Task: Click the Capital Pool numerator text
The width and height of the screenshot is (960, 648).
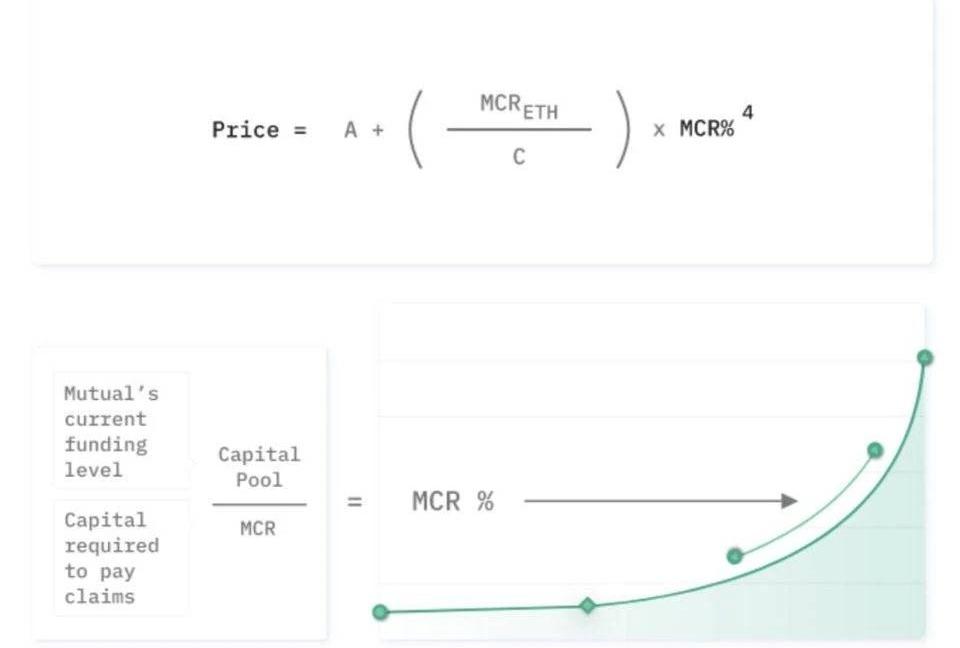Action: 260,467
